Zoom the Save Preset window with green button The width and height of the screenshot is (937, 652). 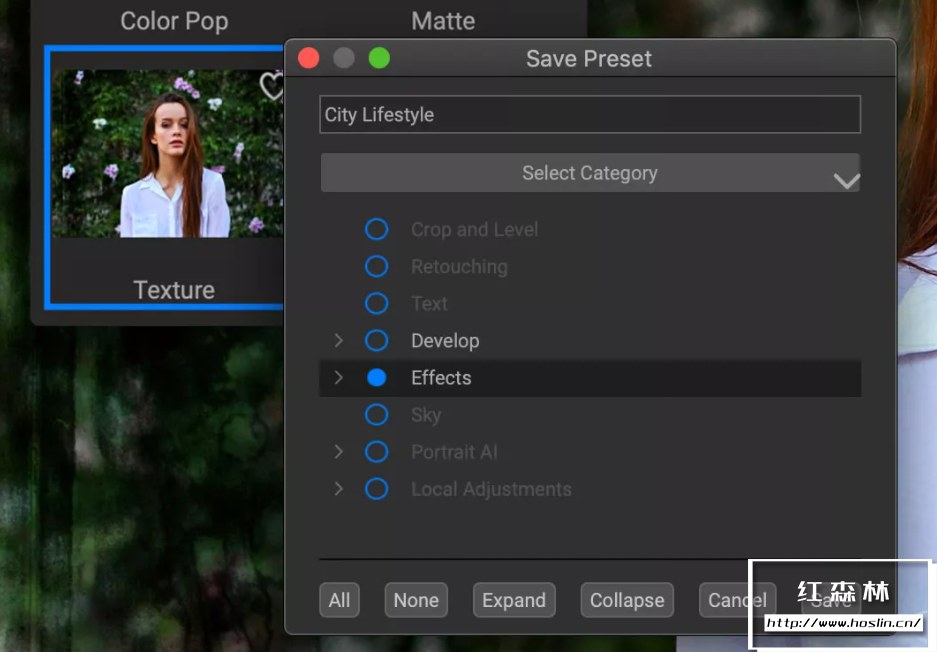click(379, 58)
